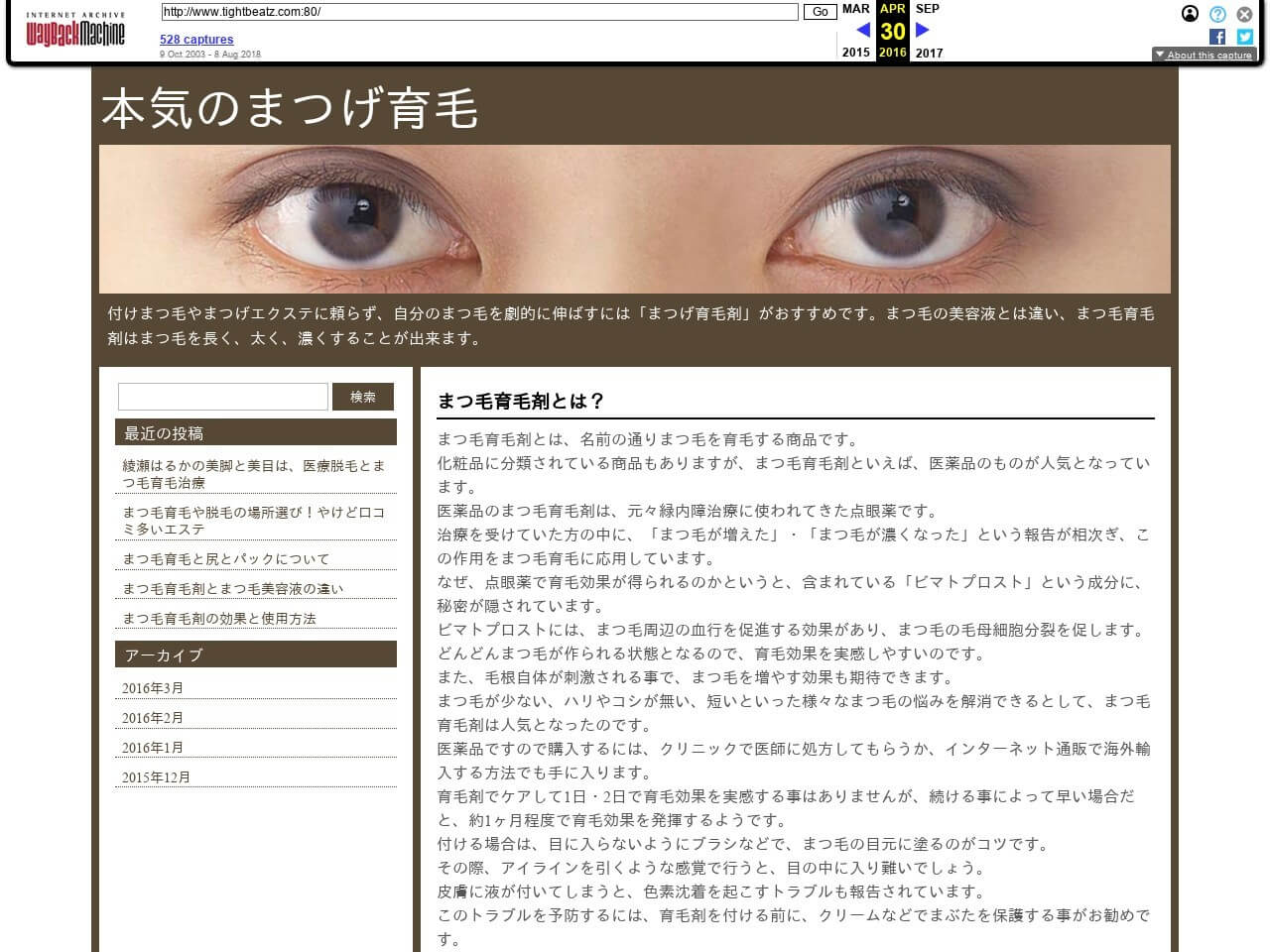Jump to the 2017 capture year

pos(929,53)
